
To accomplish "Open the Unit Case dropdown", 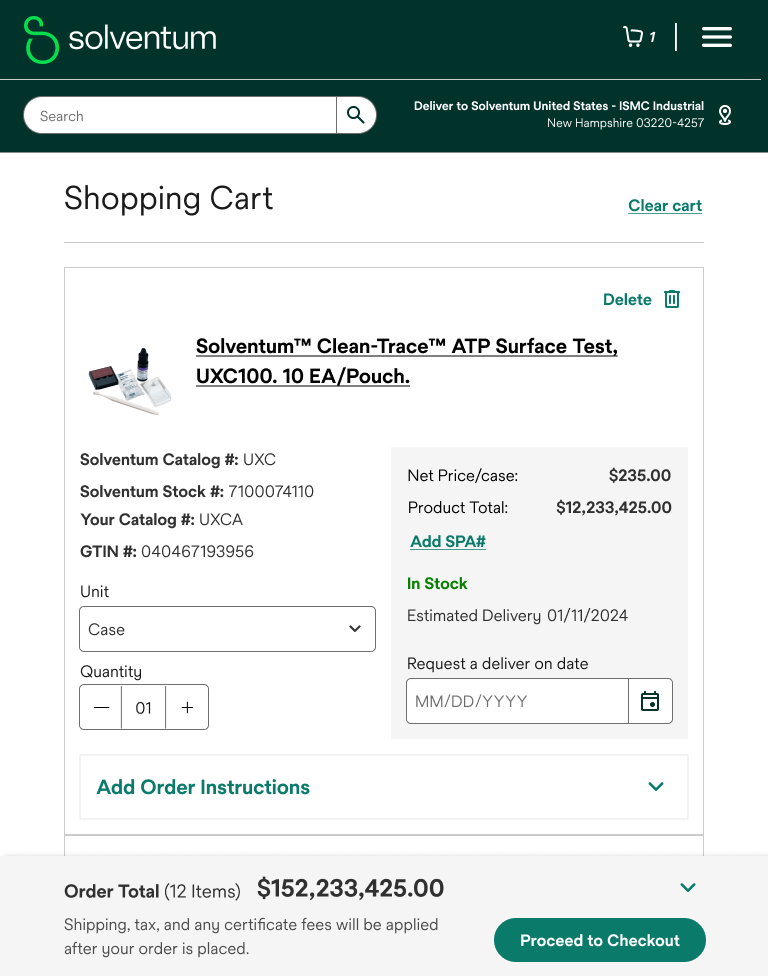I will pyautogui.click(x=228, y=629).
